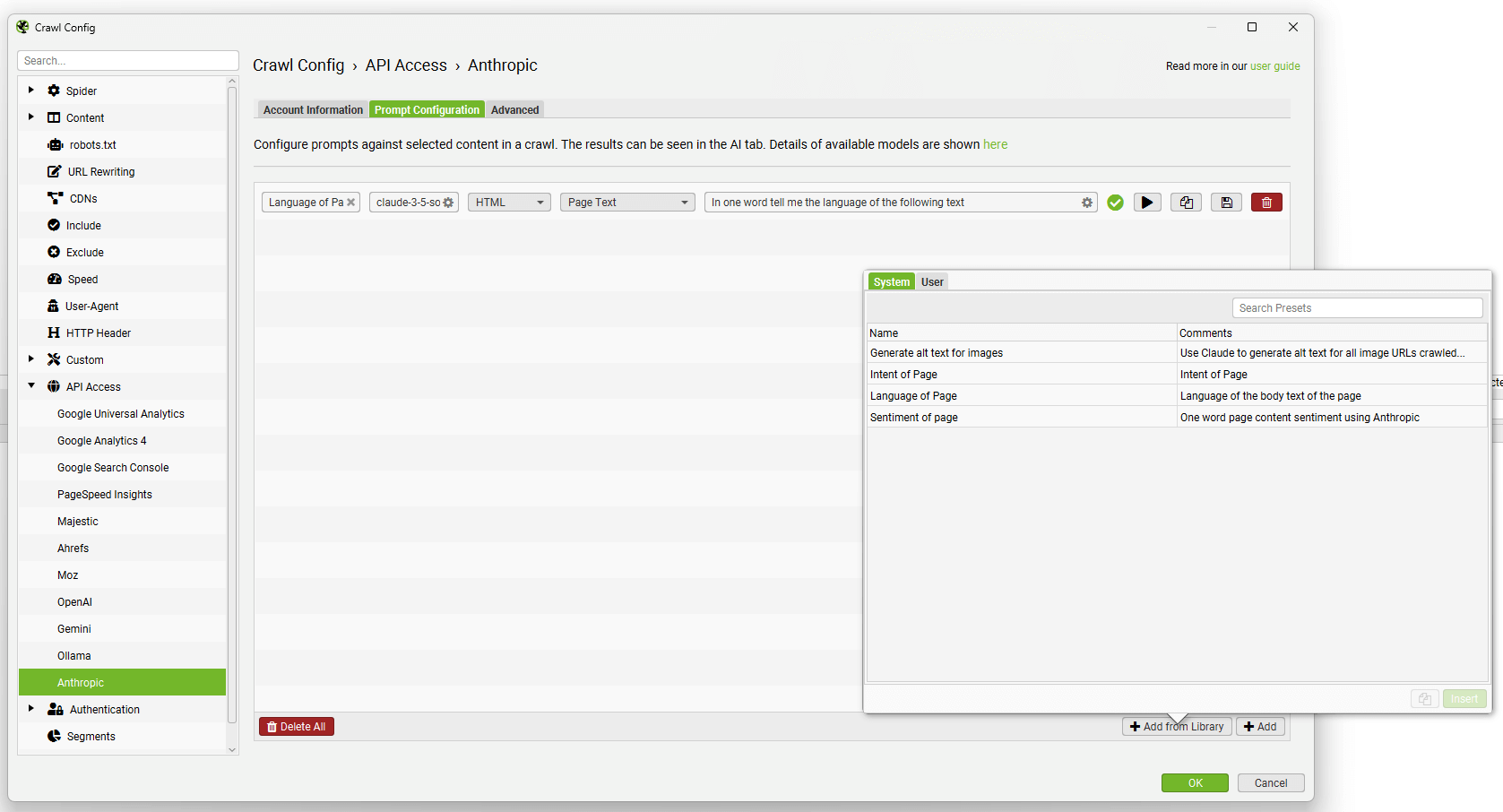Delete the prompt with the red trash icon
The image size is (1503, 812).
click(x=1266, y=202)
